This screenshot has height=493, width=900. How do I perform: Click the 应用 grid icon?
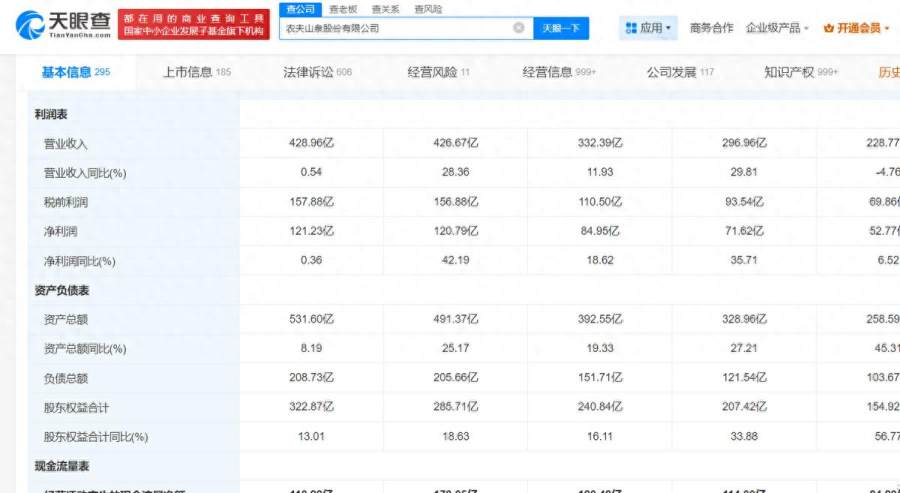pyautogui.click(x=631, y=28)
